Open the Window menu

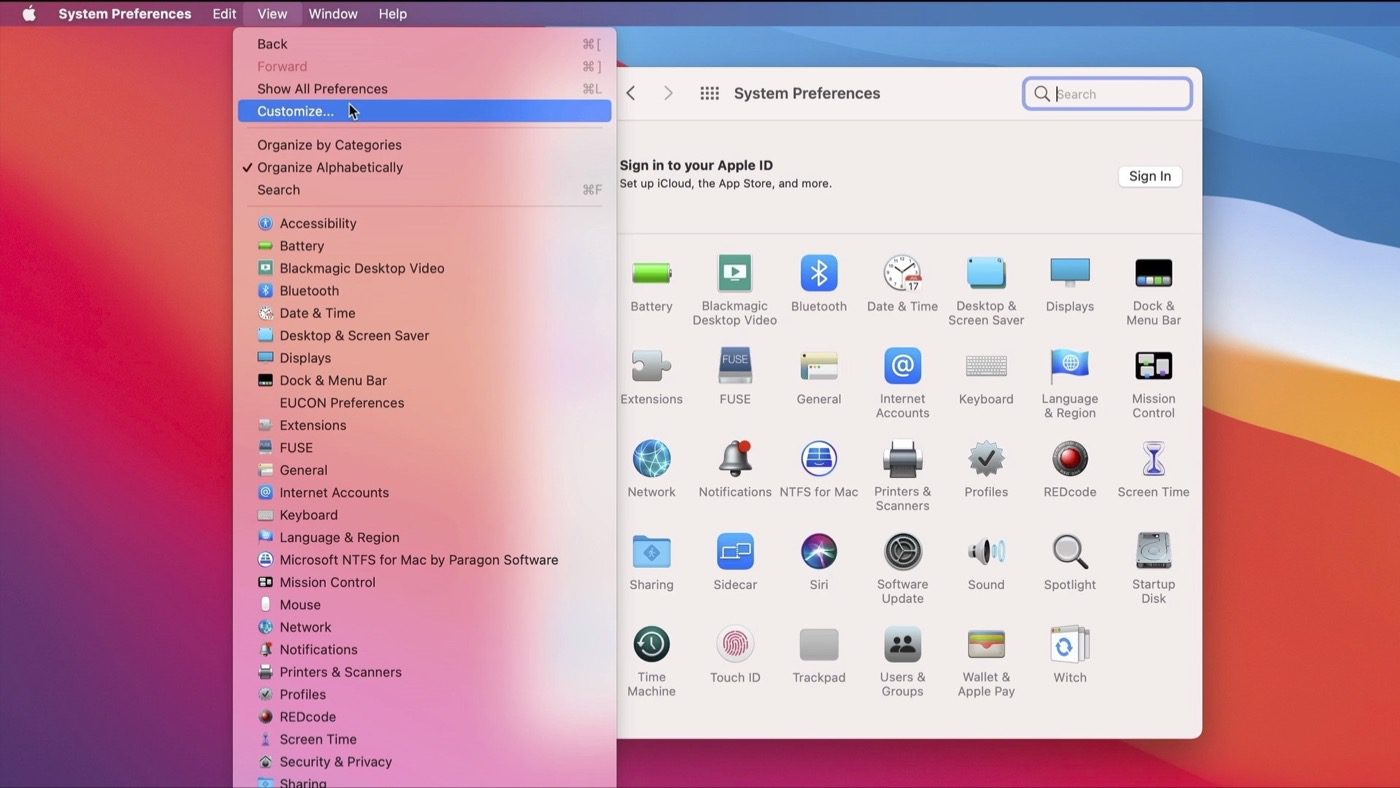pos(333,14)
